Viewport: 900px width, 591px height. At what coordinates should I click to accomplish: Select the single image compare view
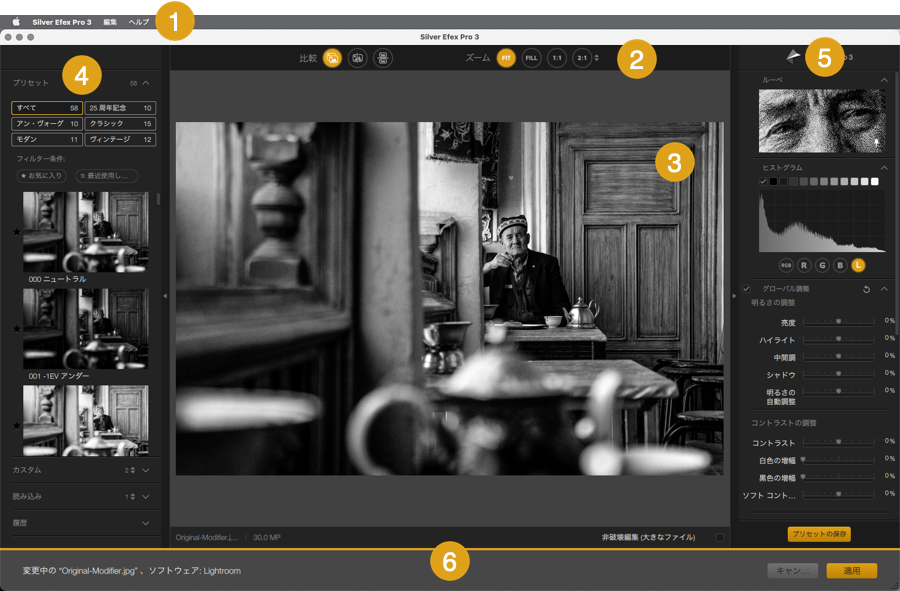pyautogui.click(x=332, y=58)
